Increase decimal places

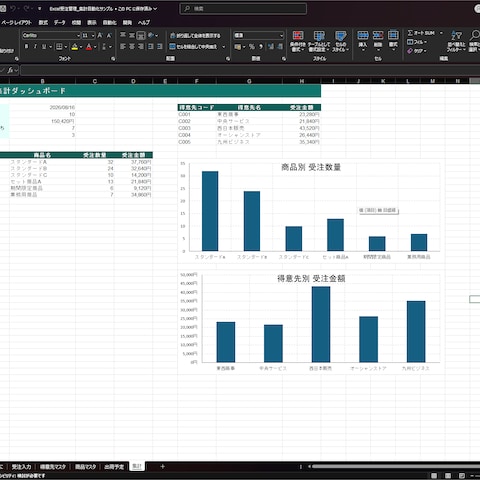(x=271, y=47)
